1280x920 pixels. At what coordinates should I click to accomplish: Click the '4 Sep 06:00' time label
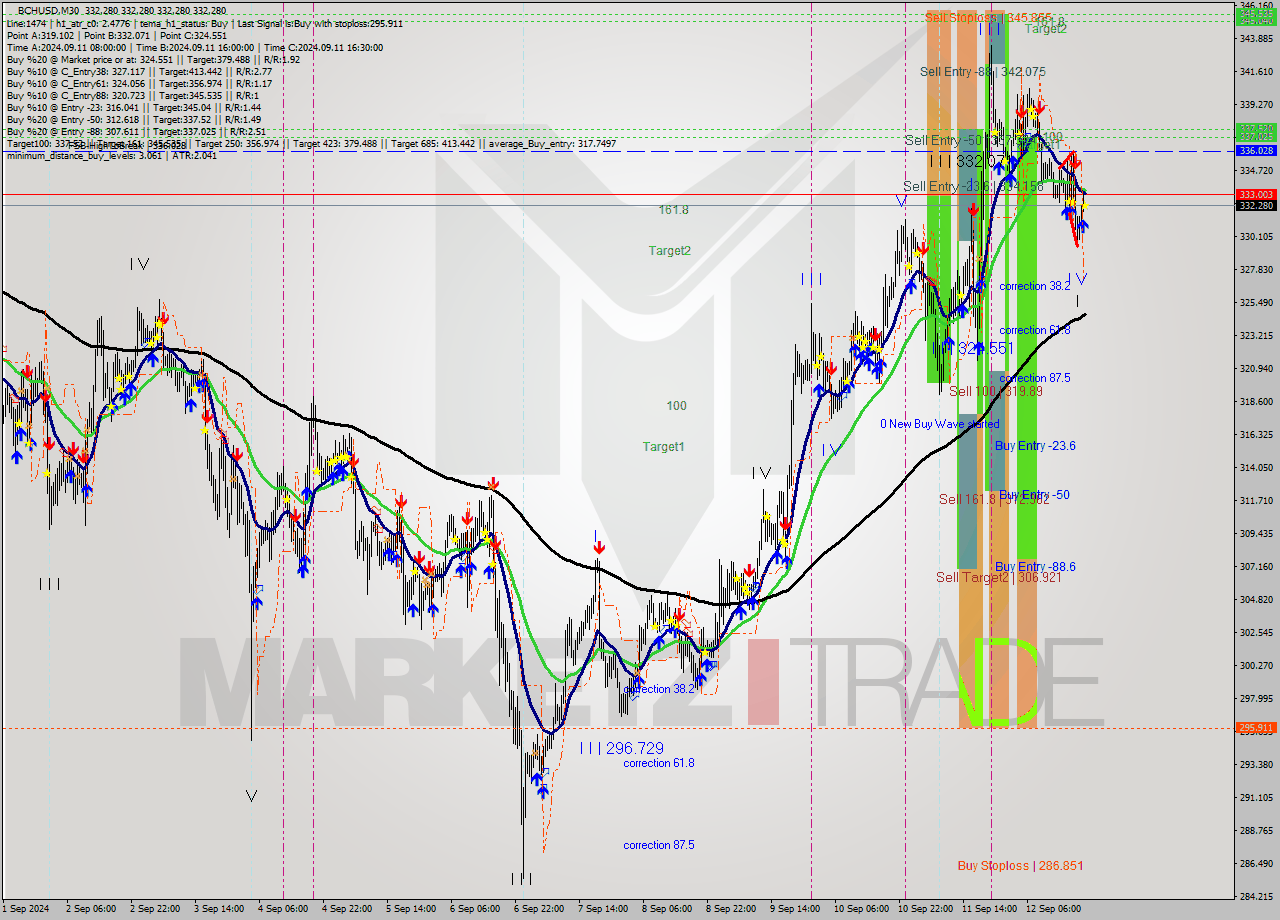pos(283,909)
